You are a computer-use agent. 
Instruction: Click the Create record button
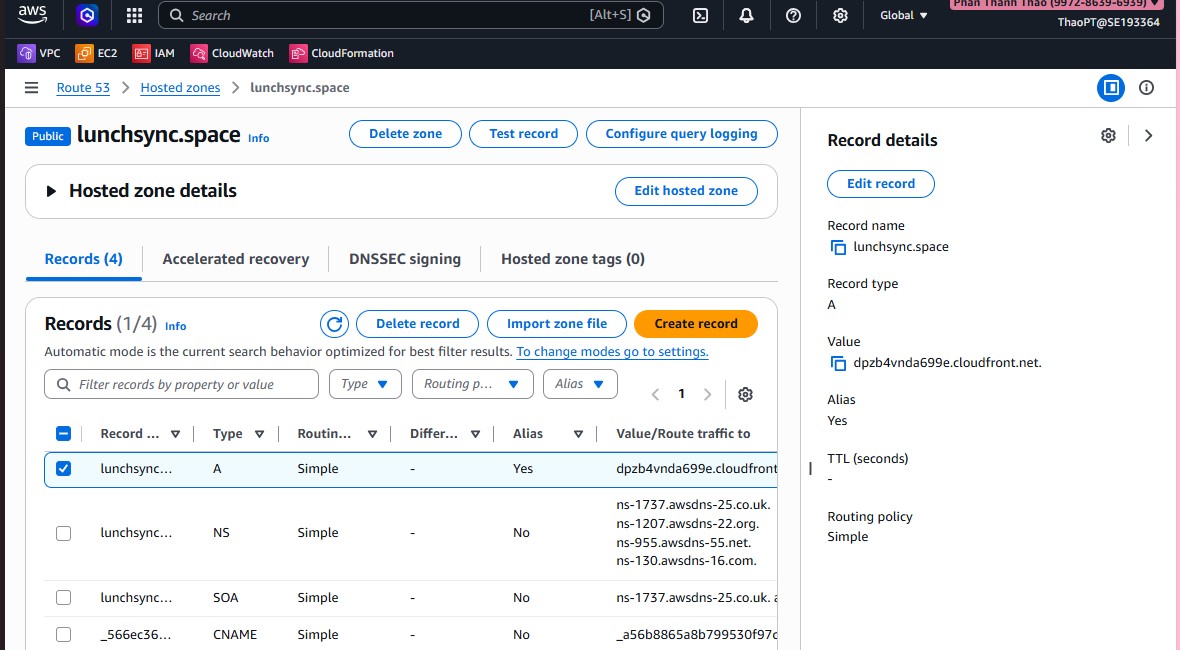pos(696,324)
